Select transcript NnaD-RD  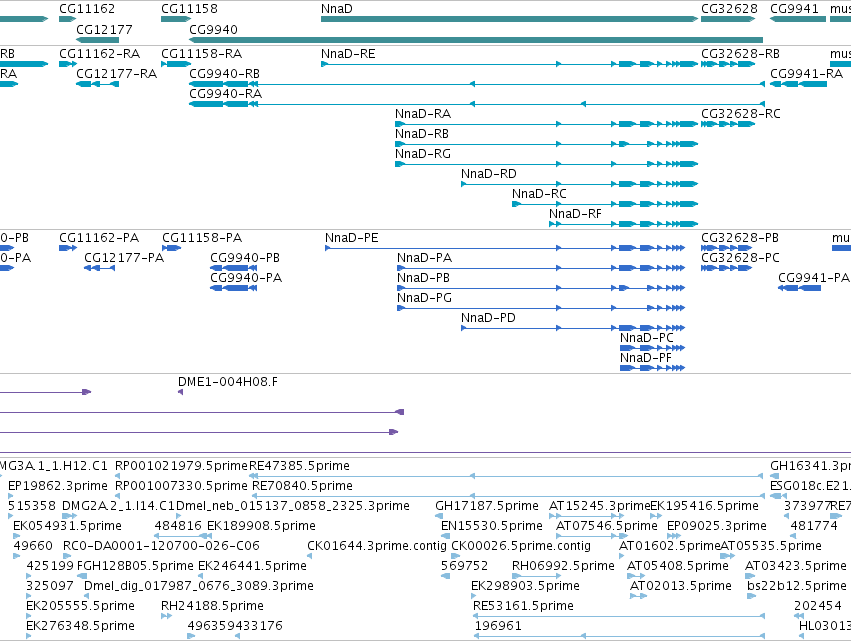pyautogui.click(x=579, y=184)
